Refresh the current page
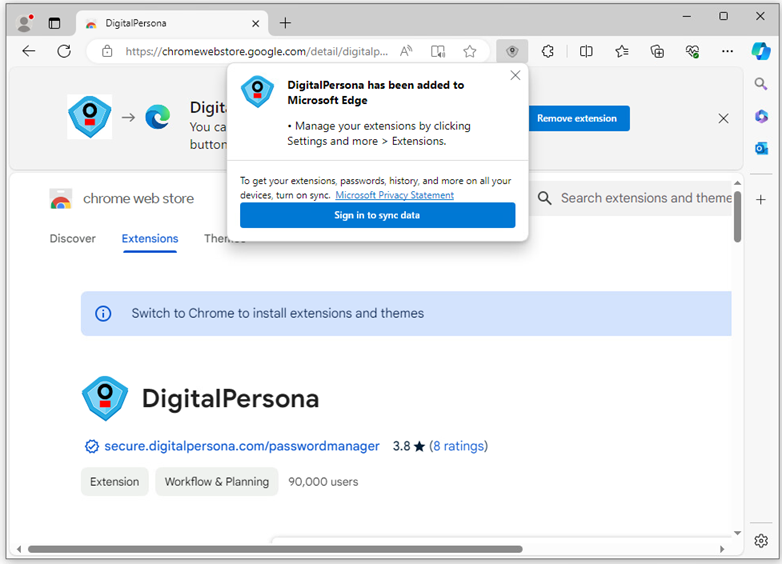This screenshot has width=782, height=564. 64,51
